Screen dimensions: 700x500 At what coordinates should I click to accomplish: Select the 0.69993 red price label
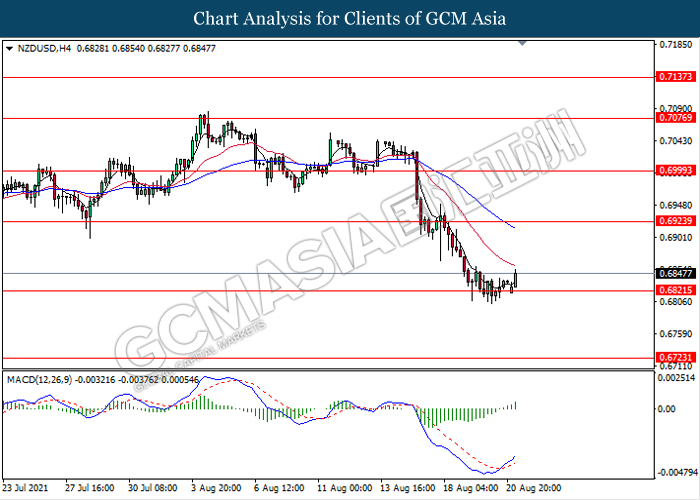[x=675, y=171]
